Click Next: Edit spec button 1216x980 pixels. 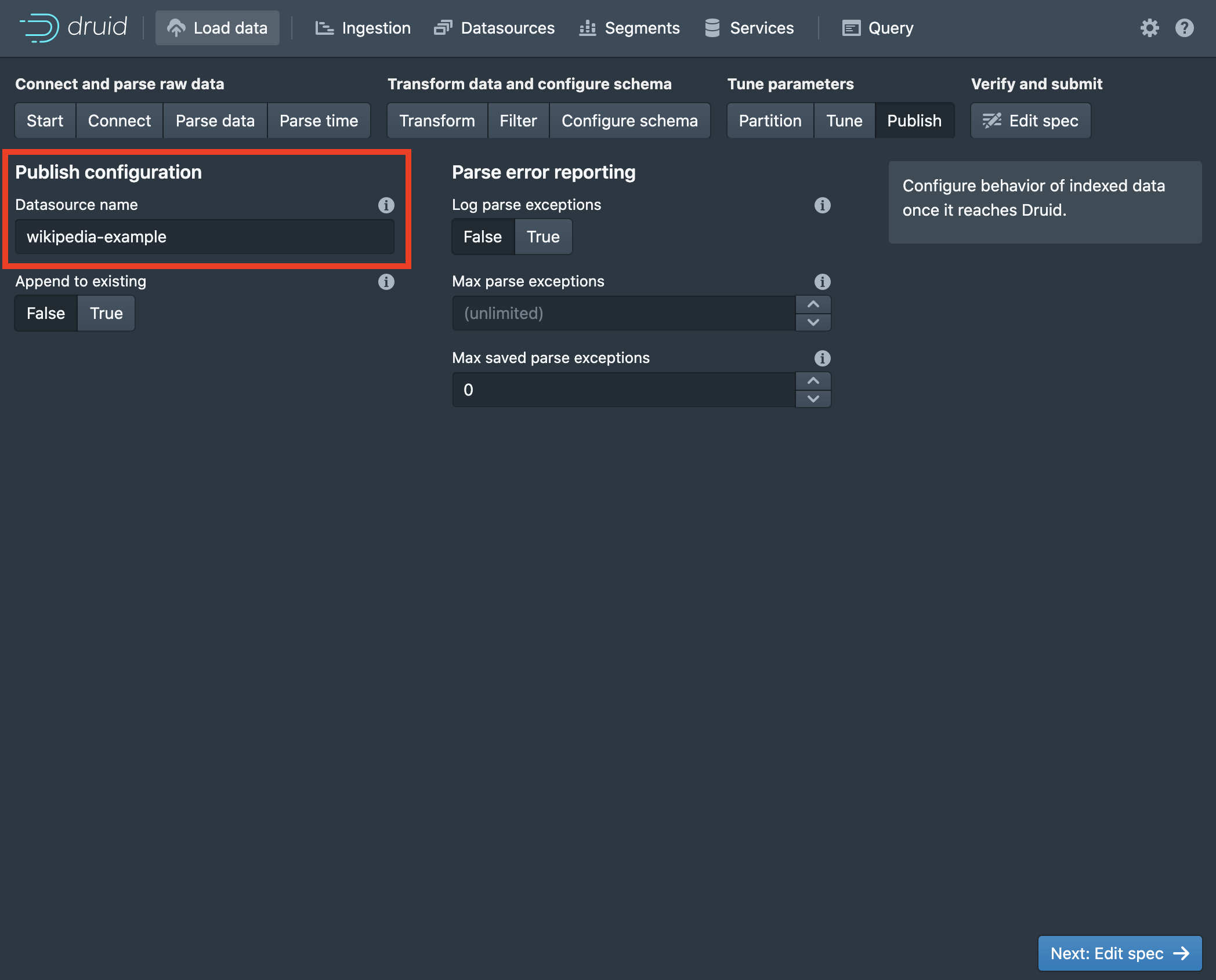tap(1119, 953)
